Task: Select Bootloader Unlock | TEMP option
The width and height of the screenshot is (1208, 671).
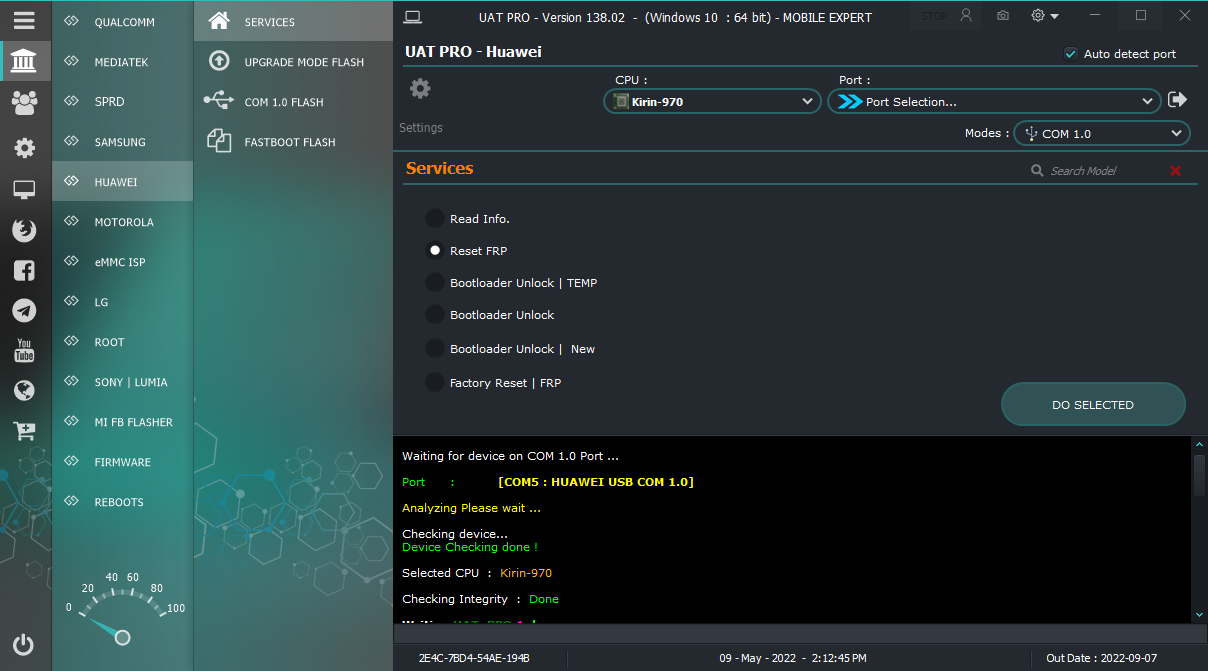Action: (x=435, y=282)
